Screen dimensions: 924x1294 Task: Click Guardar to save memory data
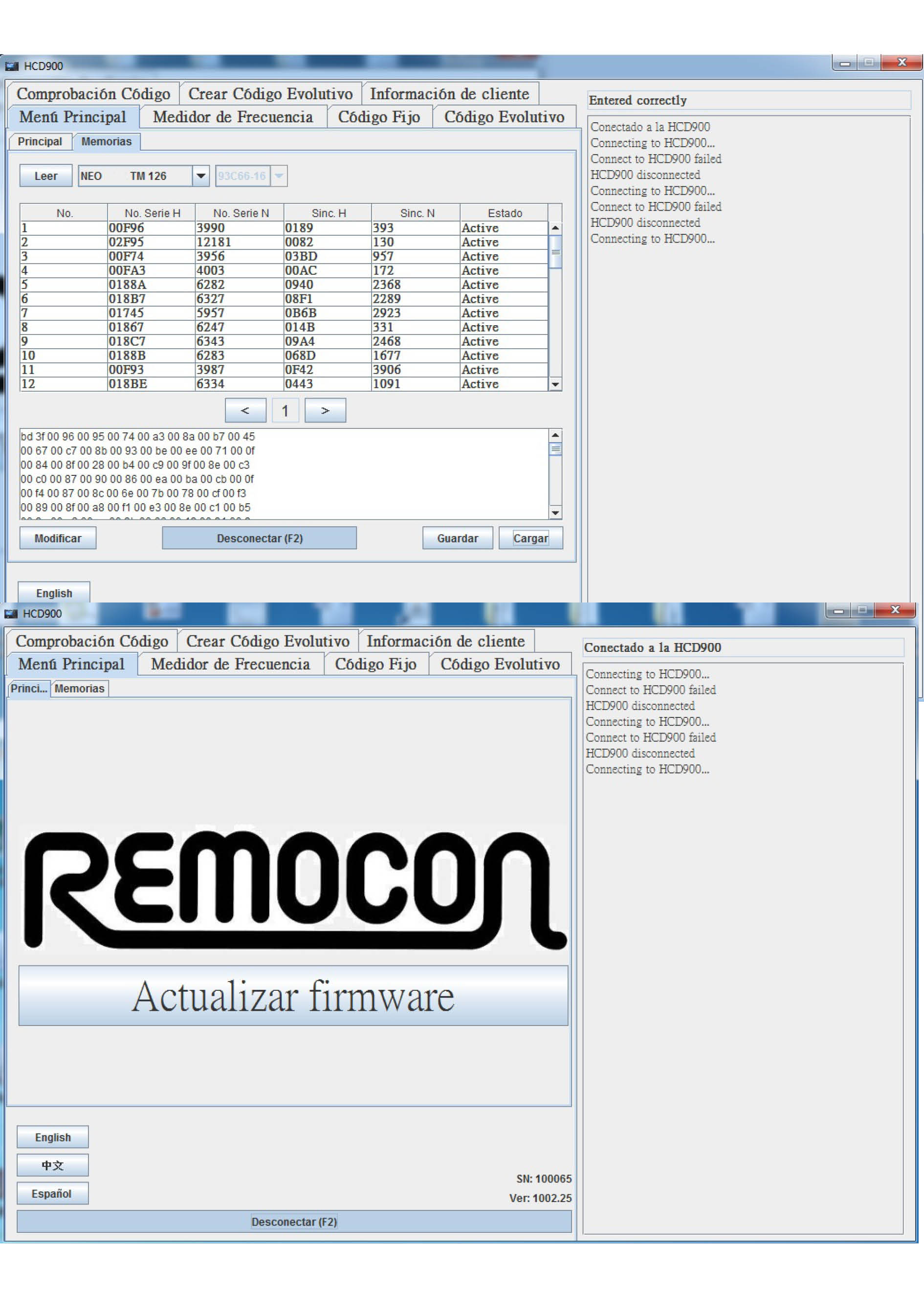click(457, 538)
